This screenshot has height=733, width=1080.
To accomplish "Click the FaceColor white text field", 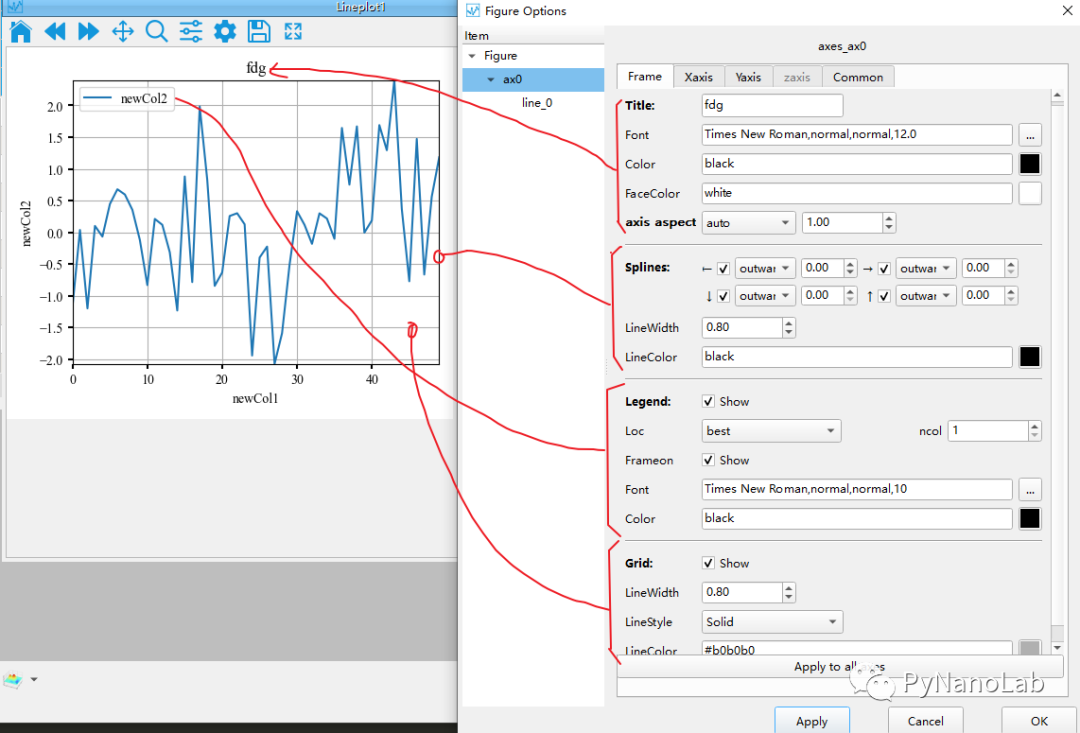I will click(x=857, y=193).
